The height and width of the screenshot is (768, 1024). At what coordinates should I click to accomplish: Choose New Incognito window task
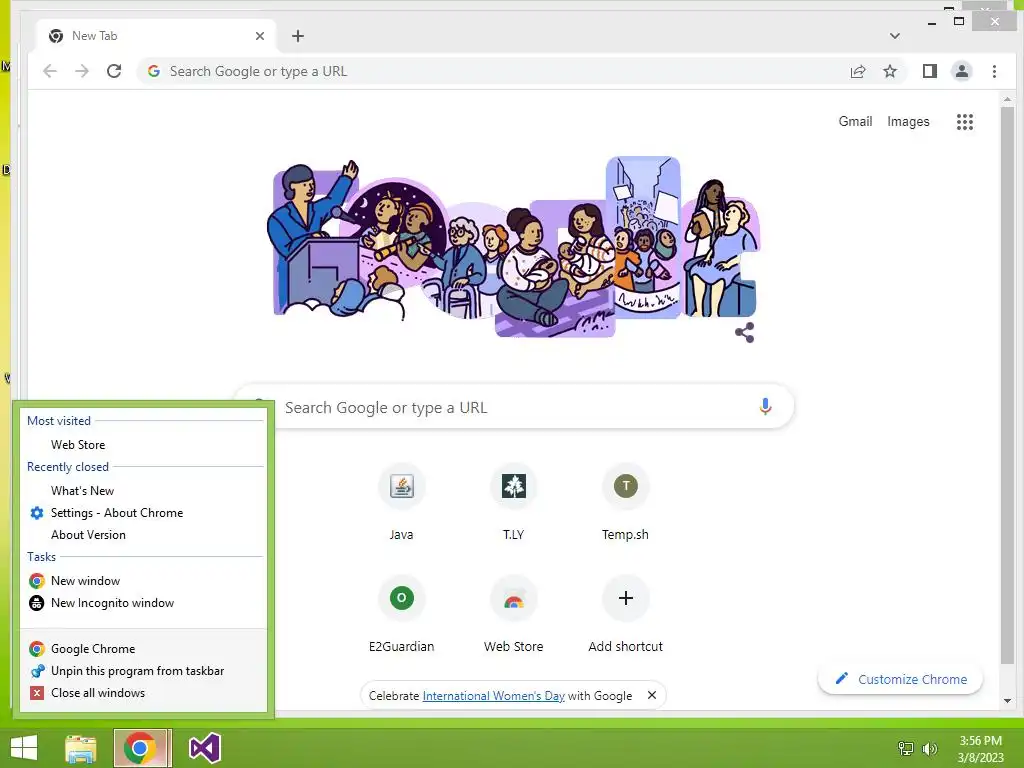tap(144, 603)
